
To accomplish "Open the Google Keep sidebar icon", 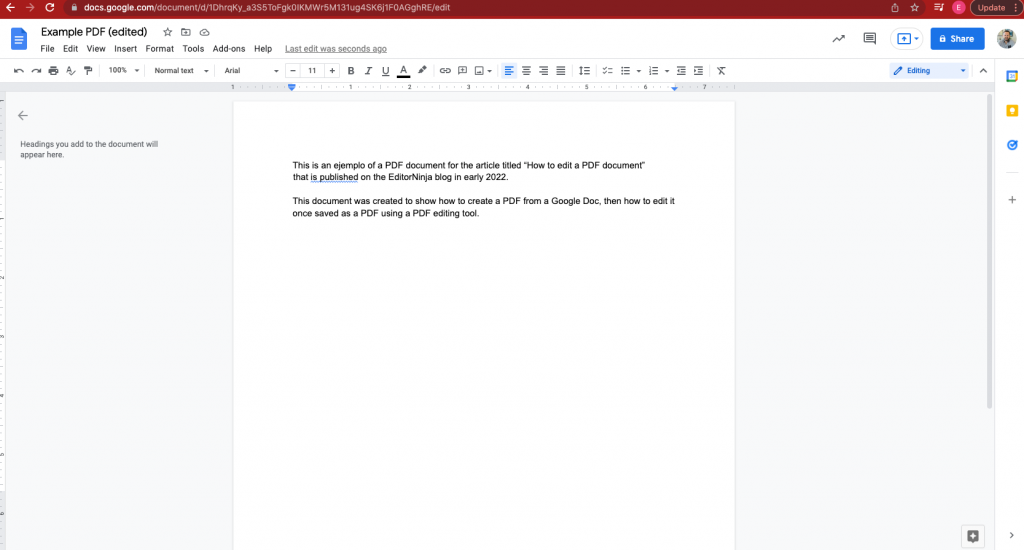I will click(1012, 110).
